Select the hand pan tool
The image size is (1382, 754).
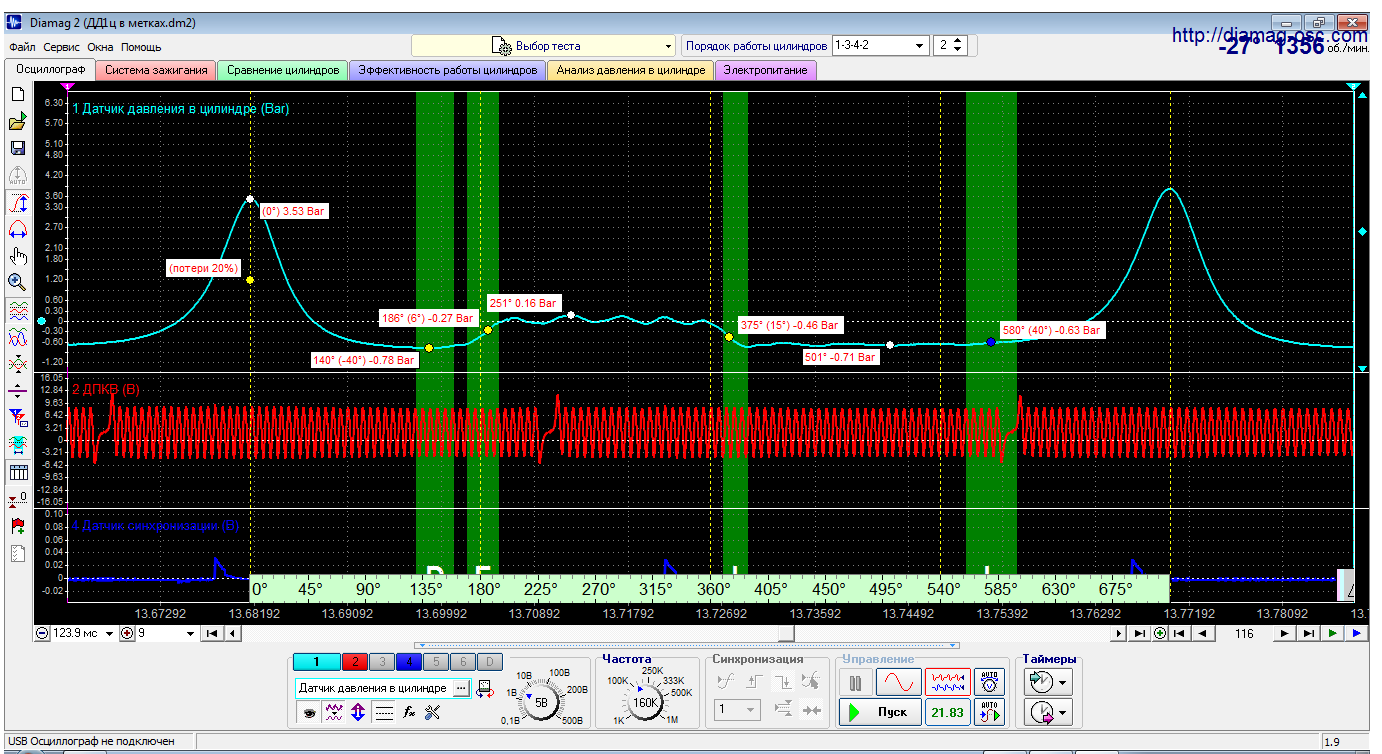click(x=17, y=256)
